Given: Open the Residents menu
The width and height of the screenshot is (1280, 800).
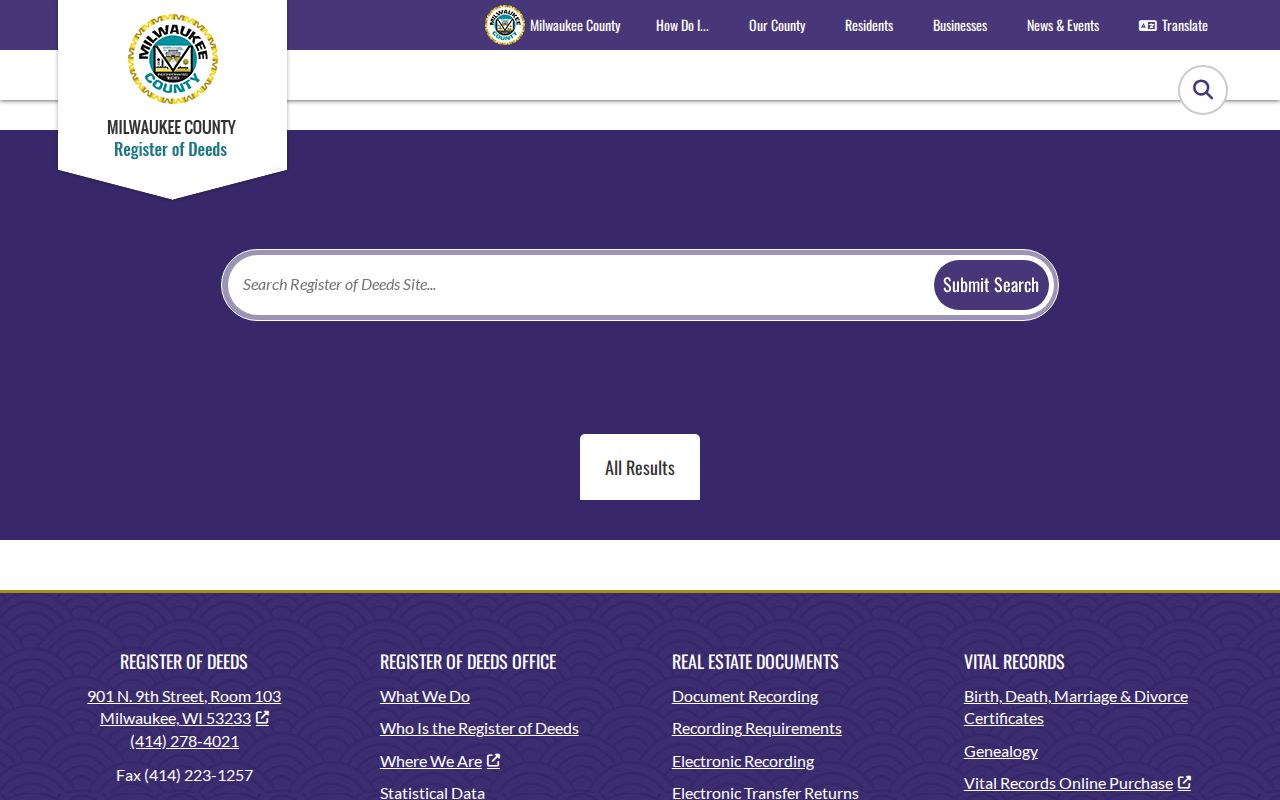Looking at the screenshot, I should [x=869, y=26].
